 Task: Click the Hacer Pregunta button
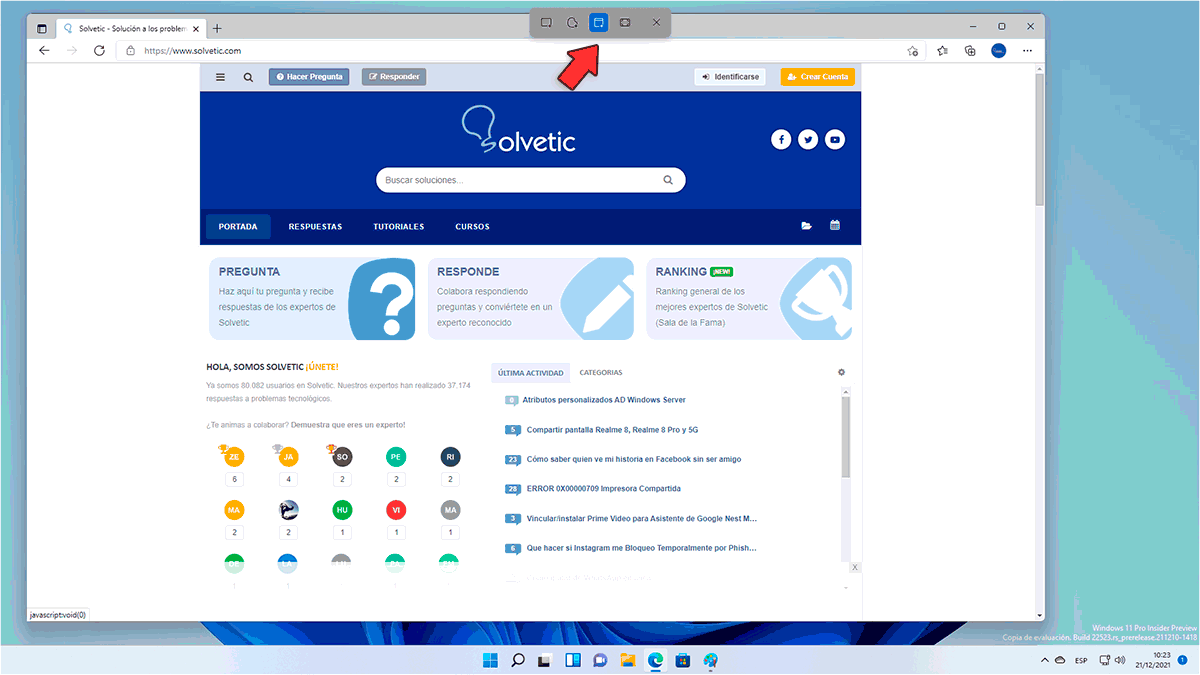point(309,76)
